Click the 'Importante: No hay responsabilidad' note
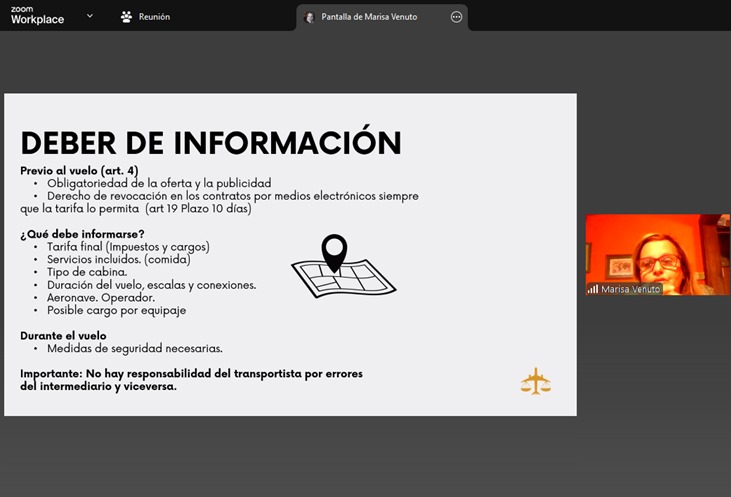Screen dimensions: 731x497 (191, 380)
